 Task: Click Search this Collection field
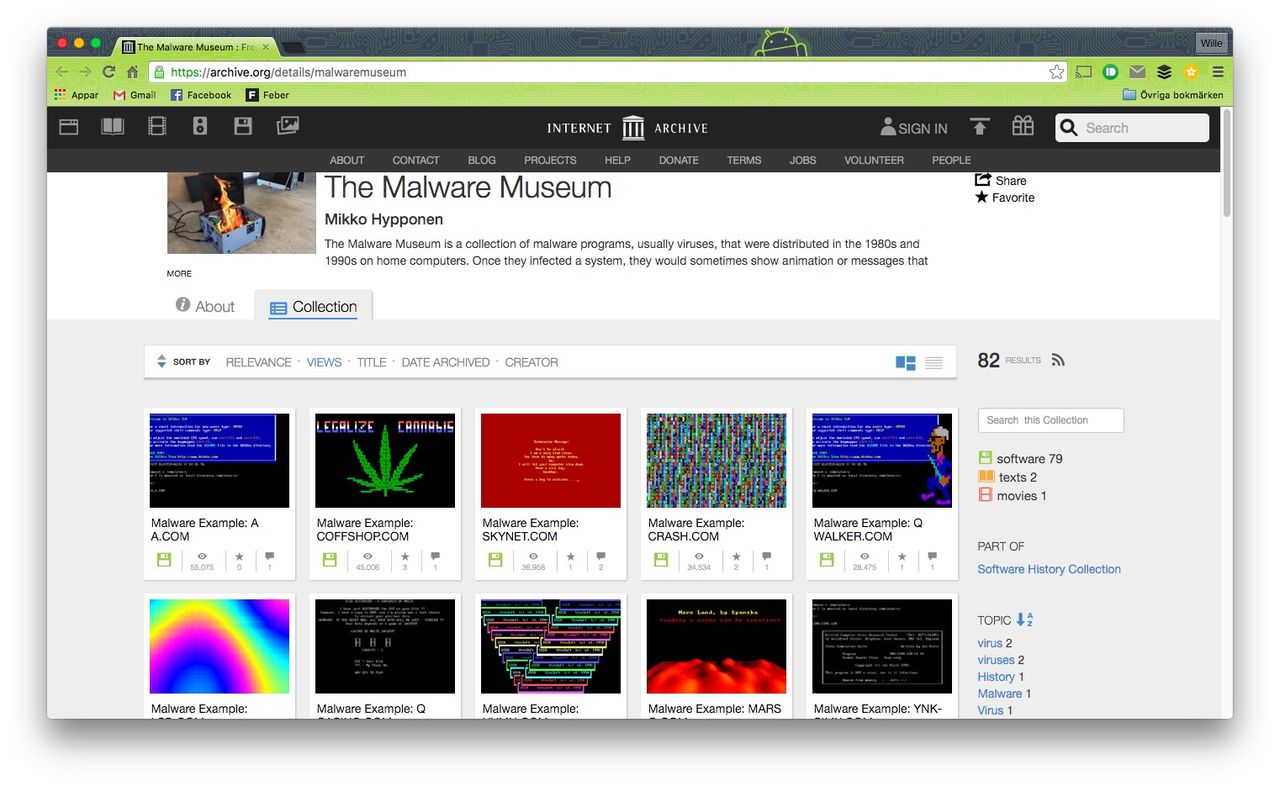pos(1051,420)
